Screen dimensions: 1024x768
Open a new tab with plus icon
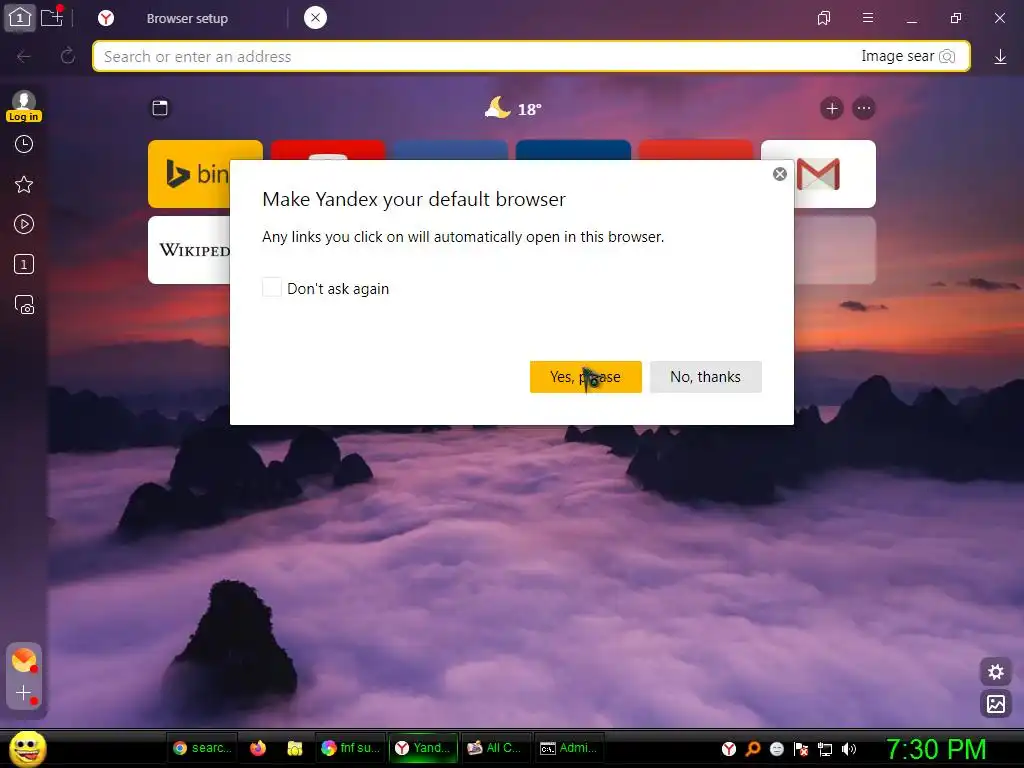point(52,18)
